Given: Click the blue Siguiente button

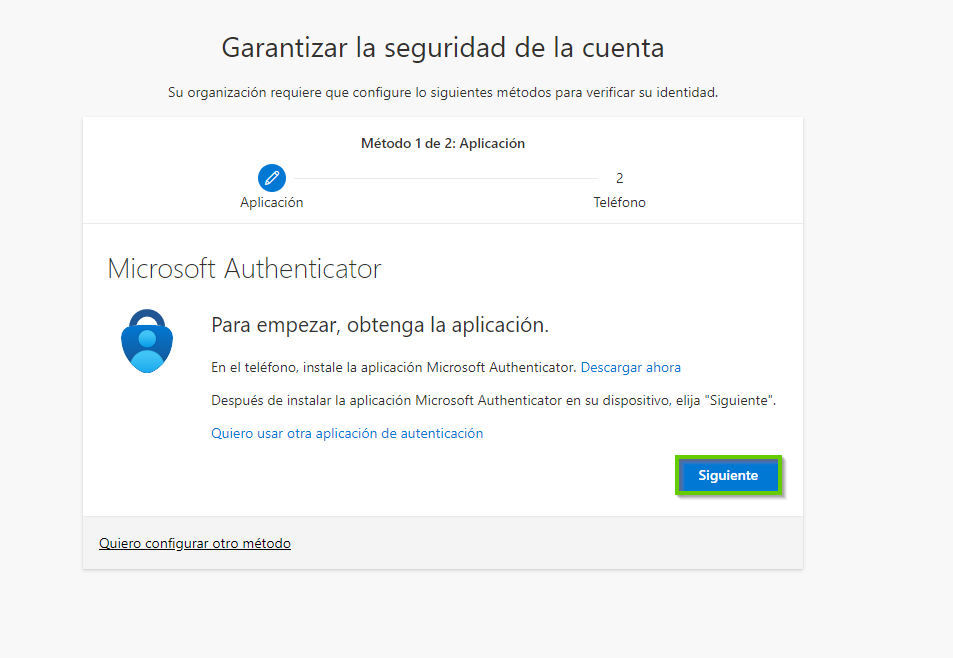Looking at the screenshot, I should (x=728, y=475).
